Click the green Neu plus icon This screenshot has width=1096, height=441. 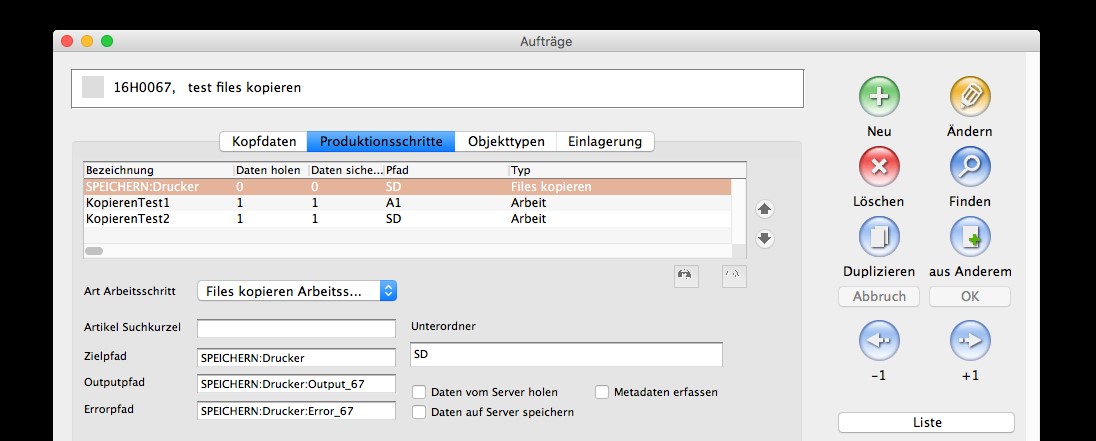[x=879, y=96]
